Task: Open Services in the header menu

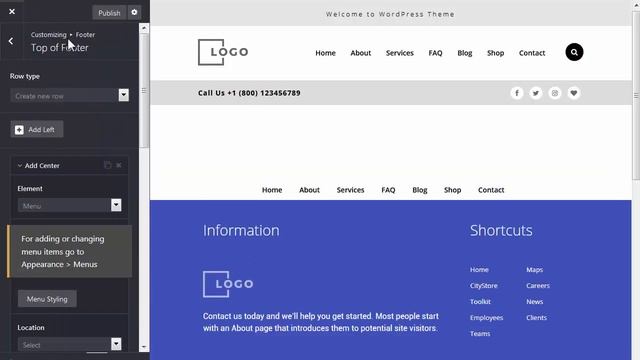Action: coord(400,53)
